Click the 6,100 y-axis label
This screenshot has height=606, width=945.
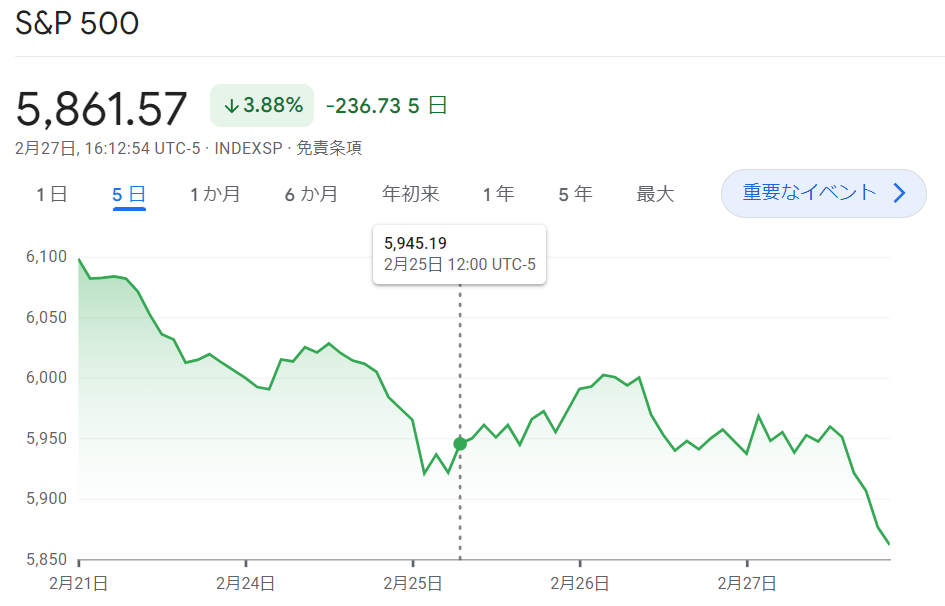click(46, 257)
